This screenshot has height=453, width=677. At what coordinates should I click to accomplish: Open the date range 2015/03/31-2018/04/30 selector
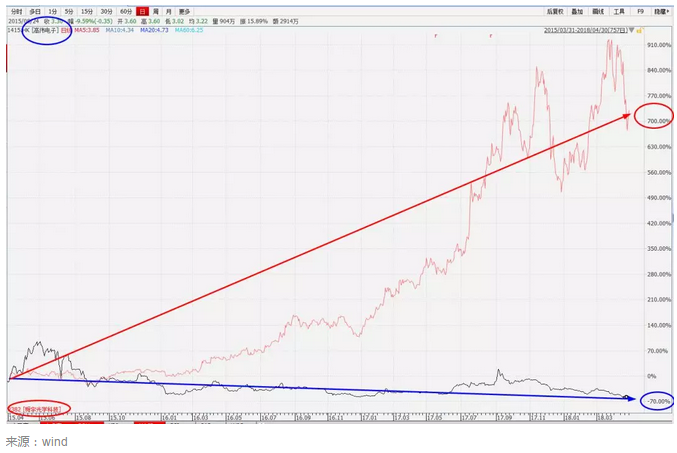pyautogui.click(x=586, y=31)
